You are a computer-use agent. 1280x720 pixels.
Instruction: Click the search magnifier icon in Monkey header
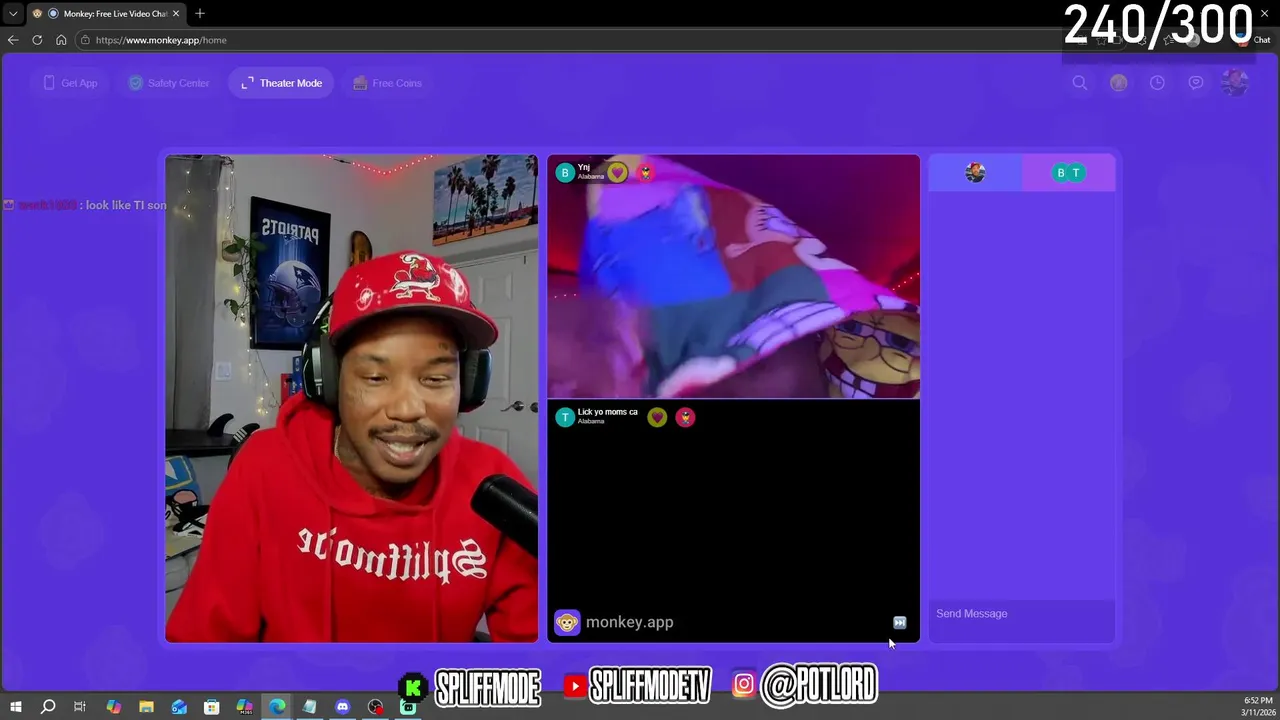[x=1080, y=83]
